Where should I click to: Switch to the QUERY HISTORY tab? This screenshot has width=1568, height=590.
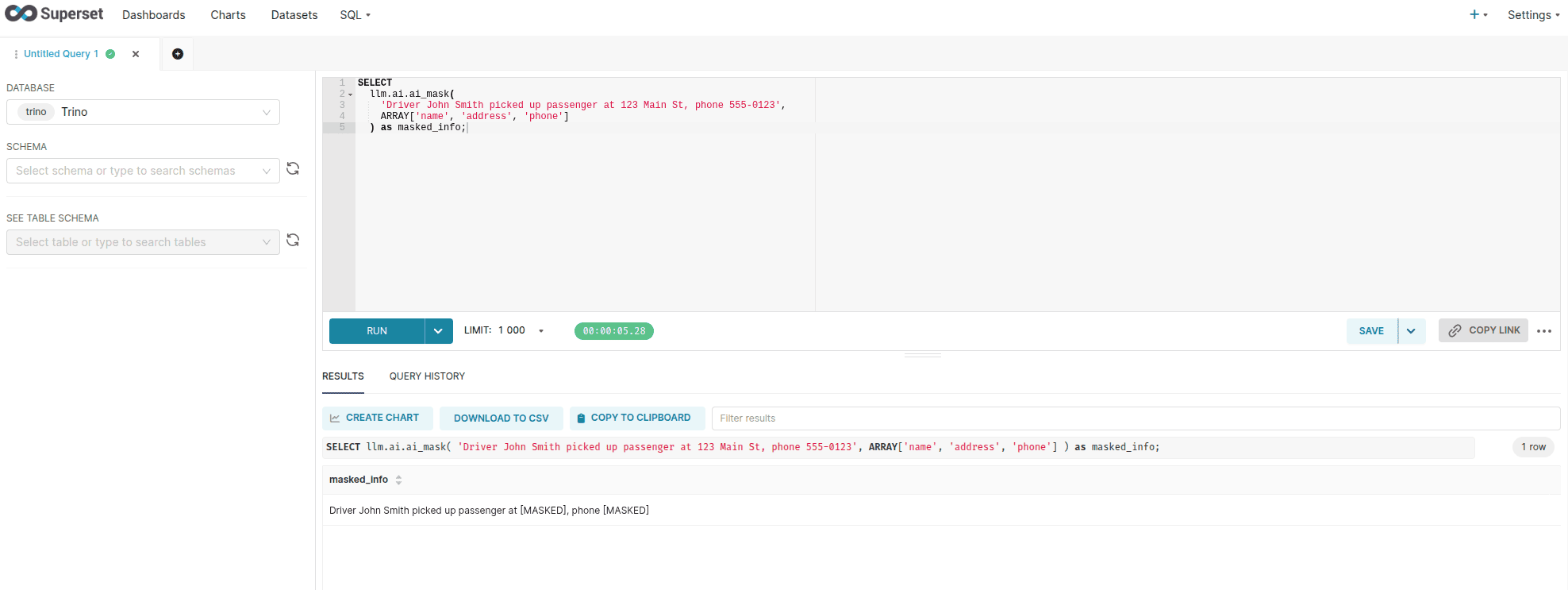pyautogui.click(x=427, y=376)
